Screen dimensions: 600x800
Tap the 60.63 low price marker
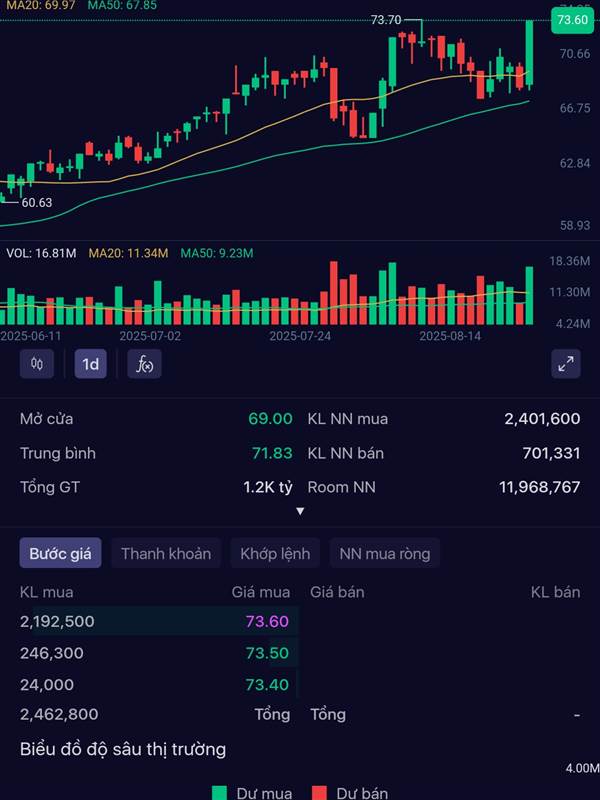point(37,203)
